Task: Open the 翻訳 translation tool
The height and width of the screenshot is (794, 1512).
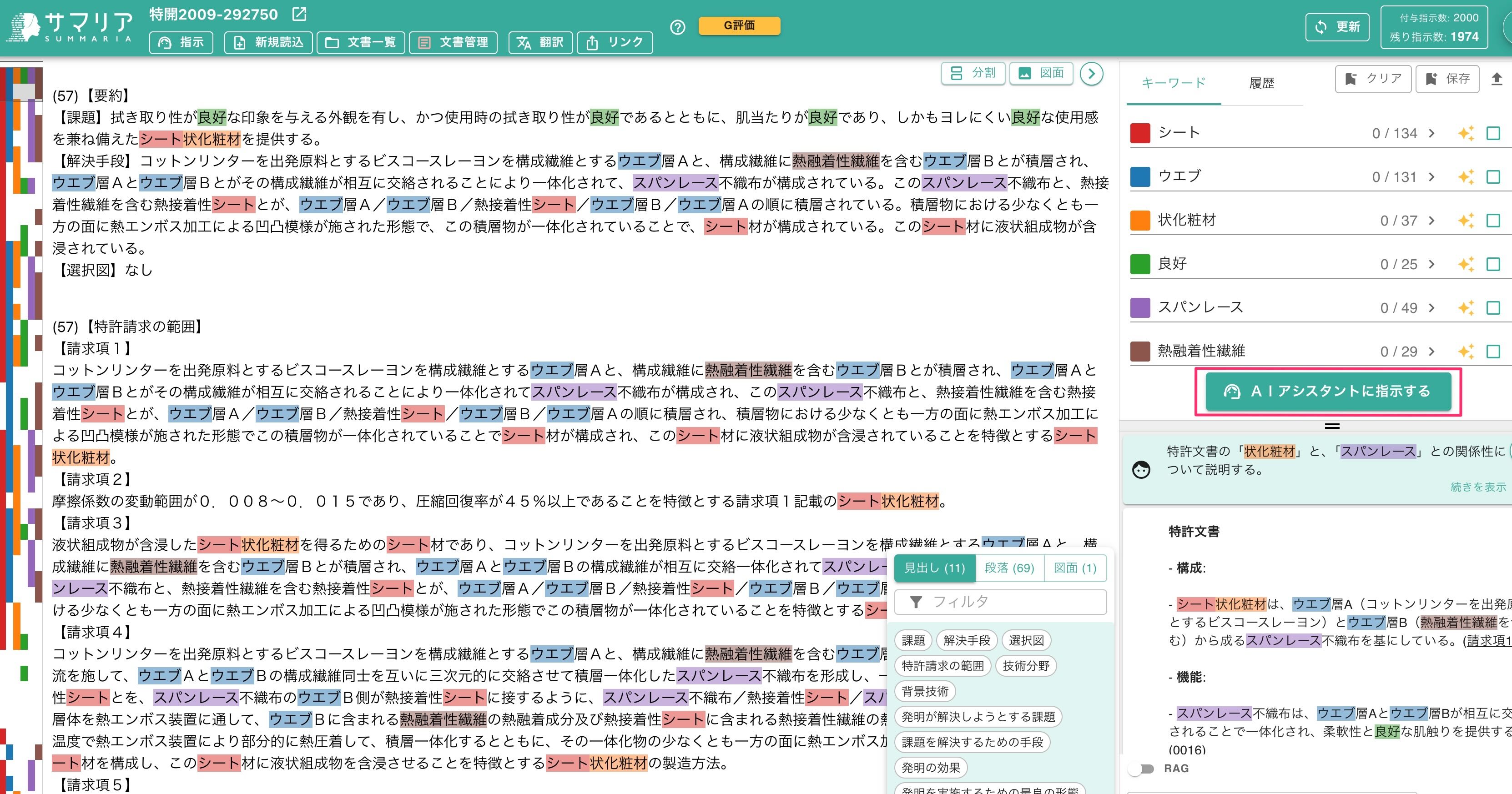Action: tap(540, 42)
